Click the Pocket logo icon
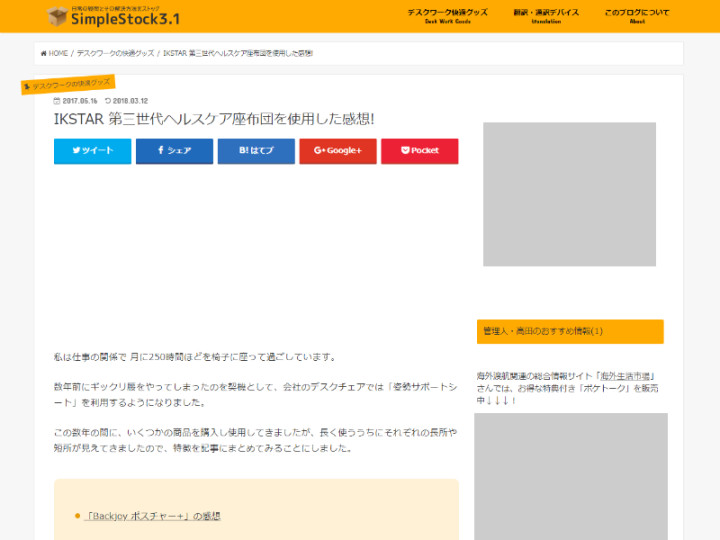 (x=405, y=150)
